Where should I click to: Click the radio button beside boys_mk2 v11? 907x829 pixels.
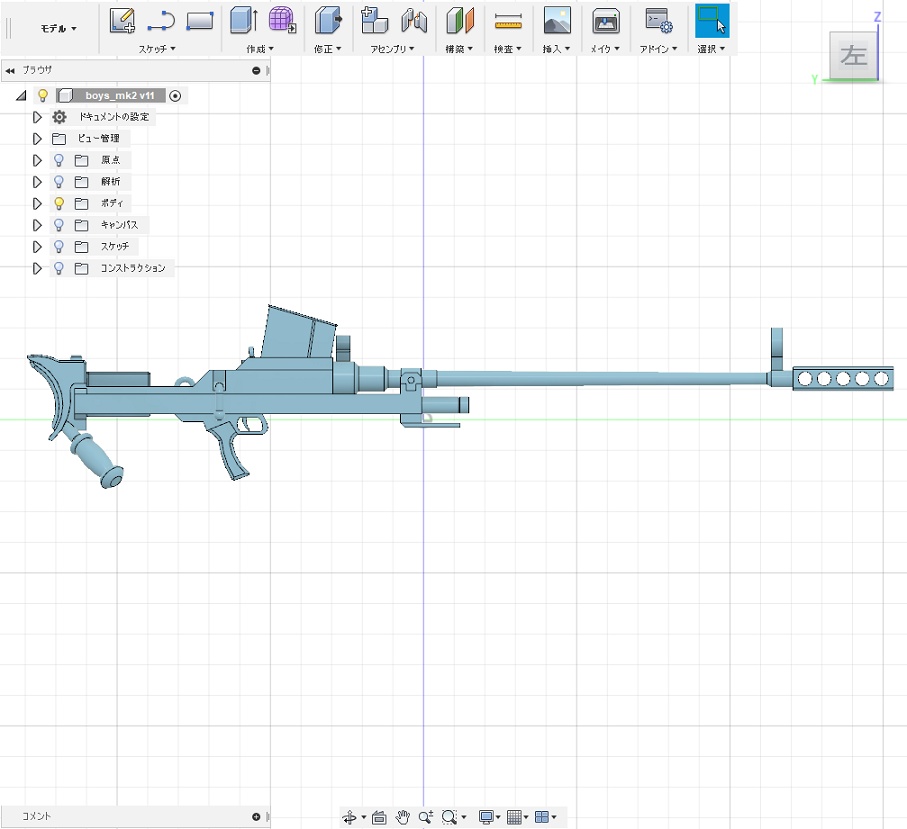[x=175, y=96]
